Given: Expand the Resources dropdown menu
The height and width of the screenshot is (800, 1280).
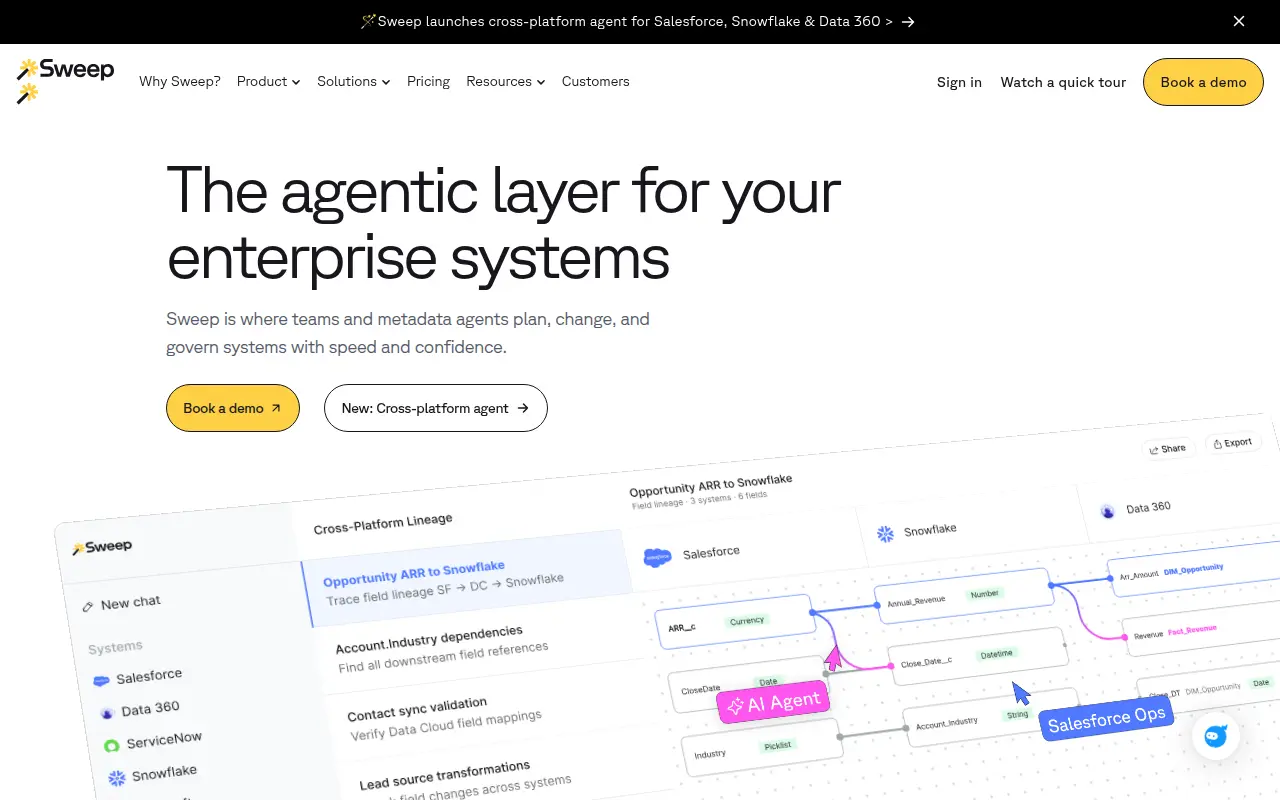Looking at the screenshot, I should point(506,81).
